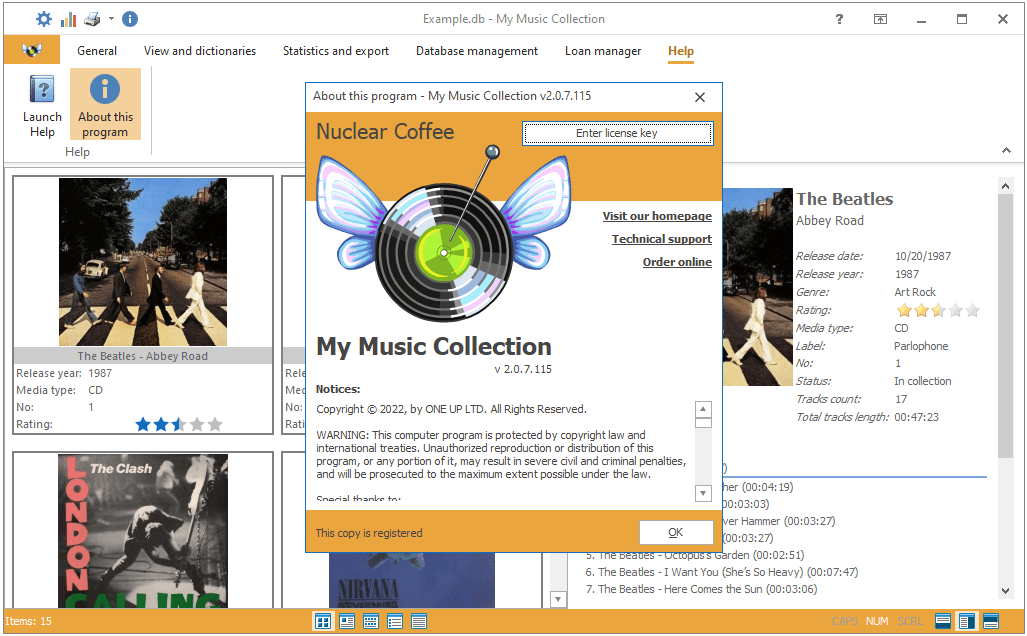
Task: Click total tracks length 00:47:23 value
Action: [916, 417]
